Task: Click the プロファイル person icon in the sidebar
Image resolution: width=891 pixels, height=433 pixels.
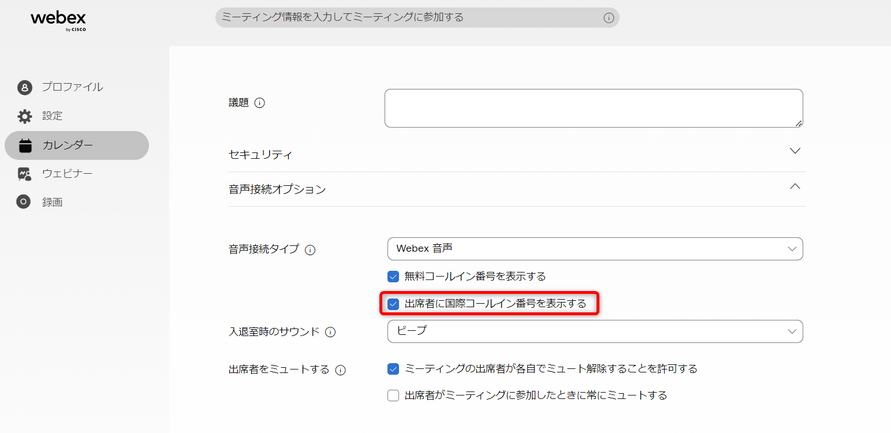Action: pyautogui.click(x=24, y=88)
